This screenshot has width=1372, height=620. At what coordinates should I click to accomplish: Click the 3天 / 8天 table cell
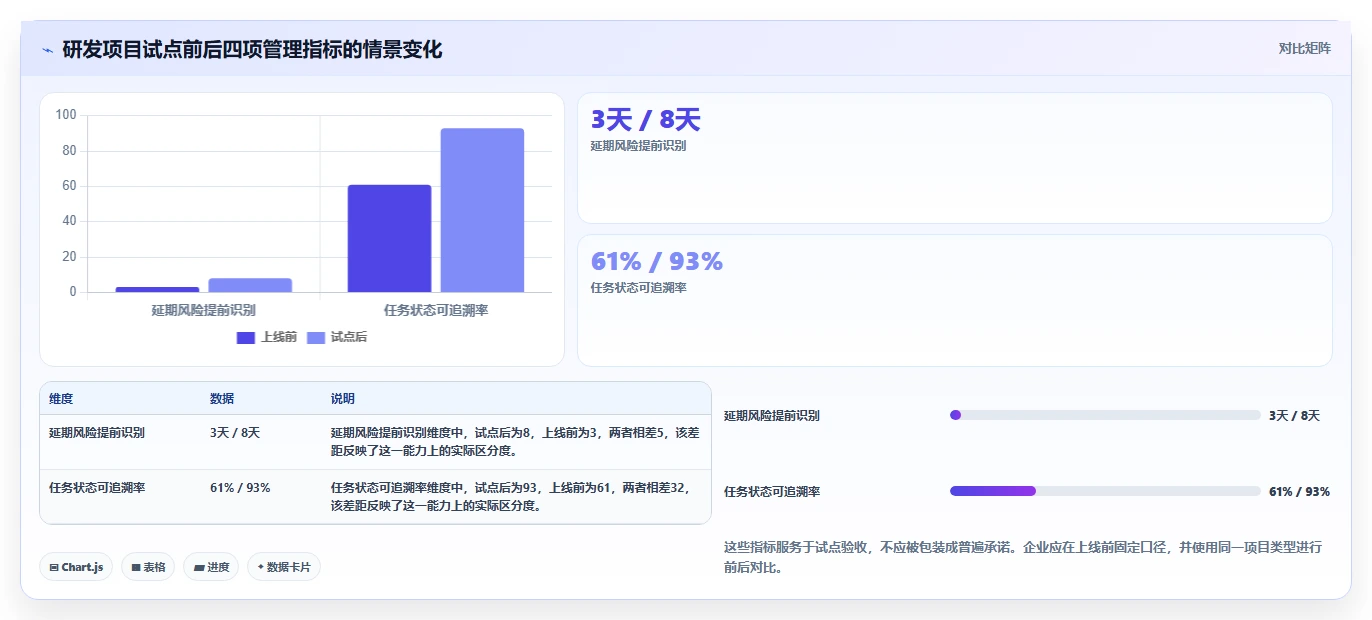click(x=235, y=433)
